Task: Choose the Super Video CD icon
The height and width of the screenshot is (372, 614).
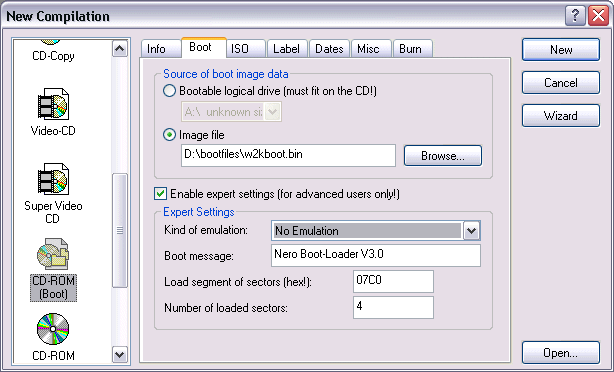Action: [53, 179]
